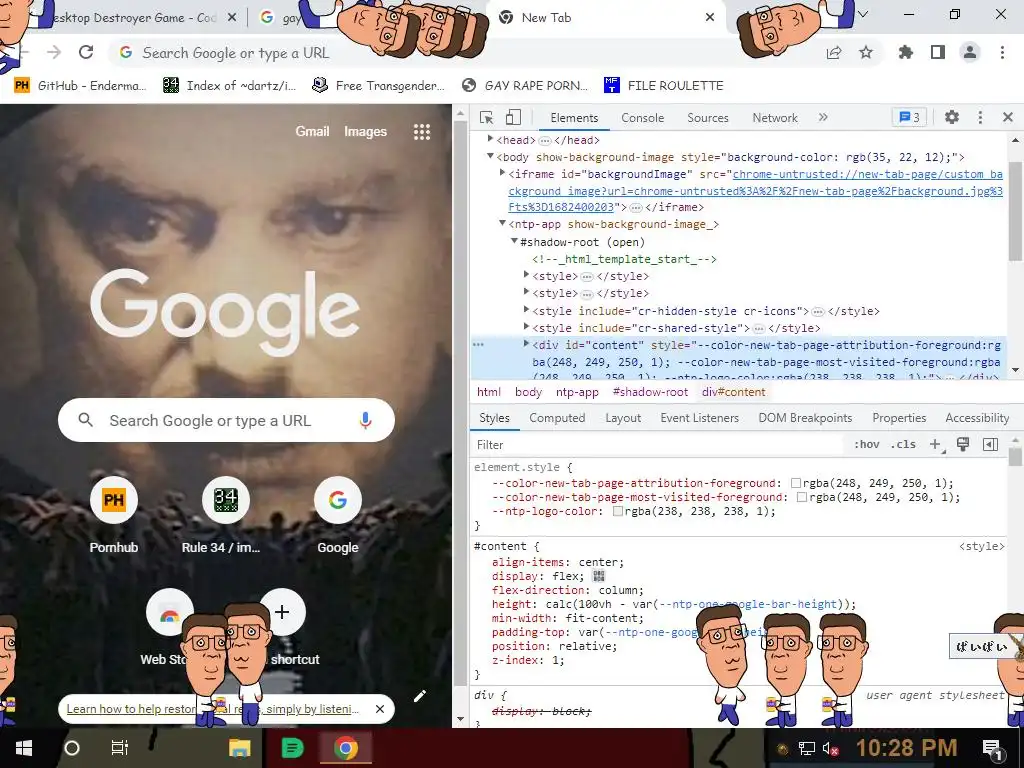Open Chrome's tab search chevron
The image size is (1024, 768).
point(863,14)
